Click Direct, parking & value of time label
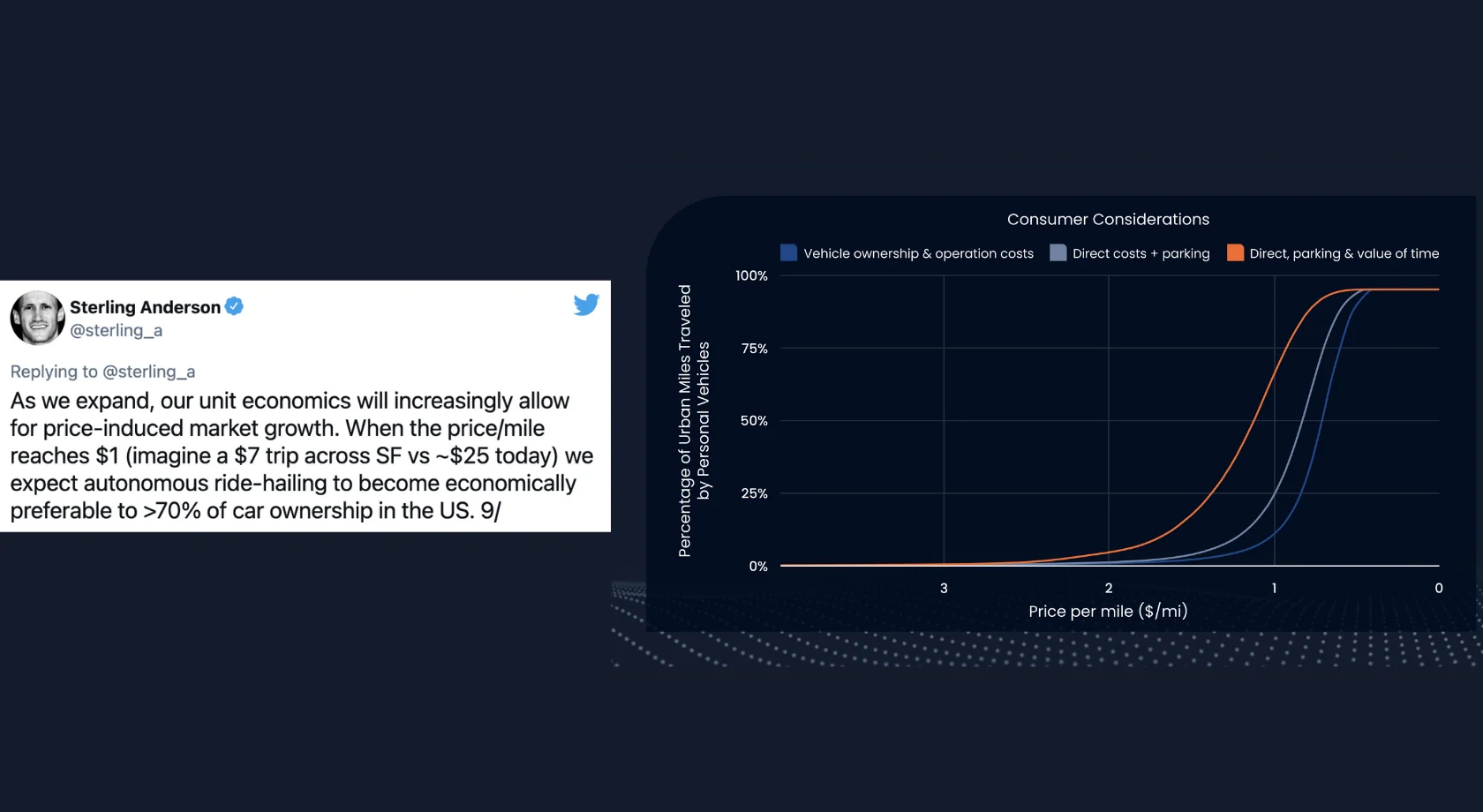Viewport: 1483px width, 812px height. click(1344, 253)
